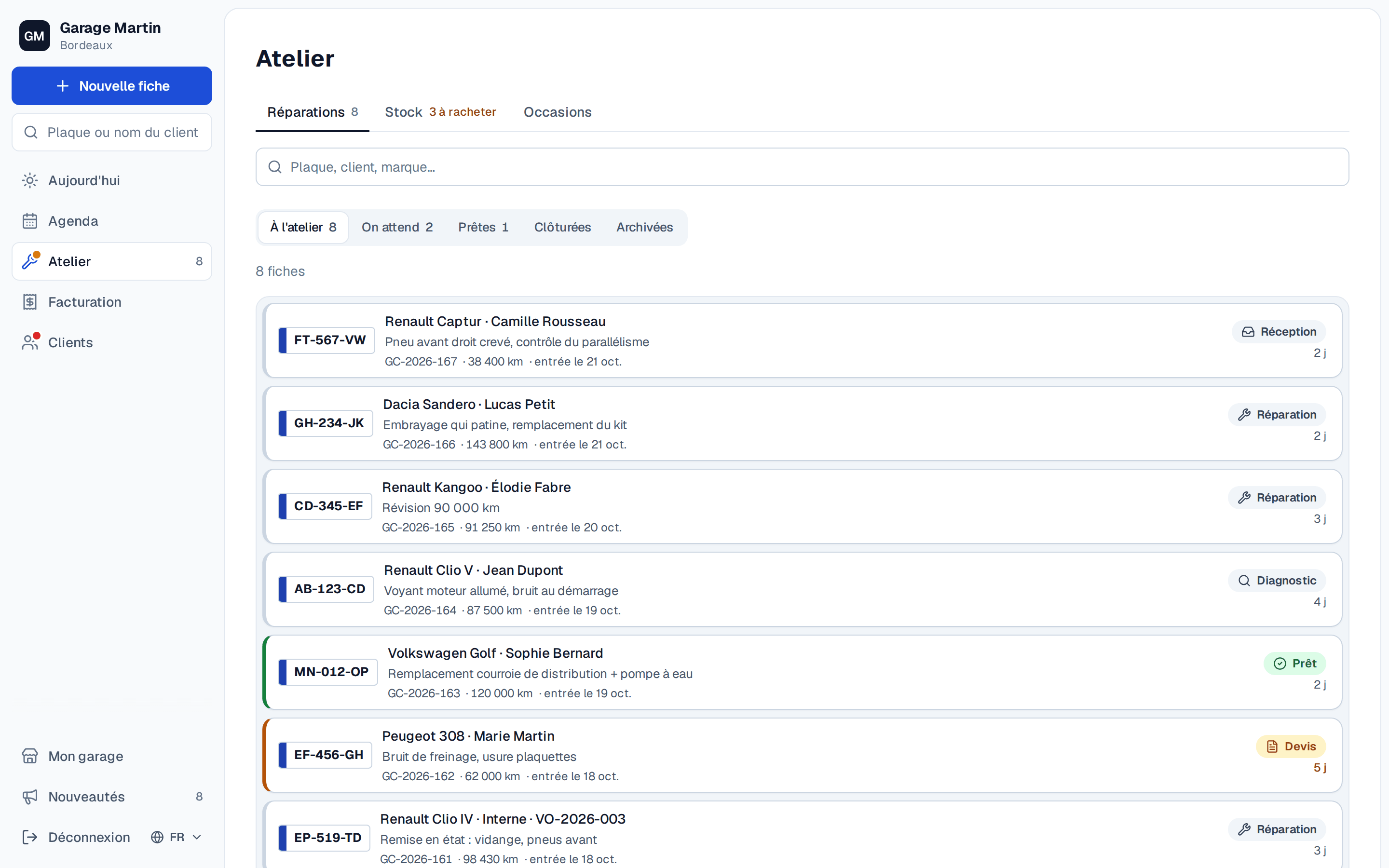Viewport: 1389px width, 868px height.
Task: Click the logout icon beside Déconnexion
Action: pyautogui.click(x=30, y=837)
